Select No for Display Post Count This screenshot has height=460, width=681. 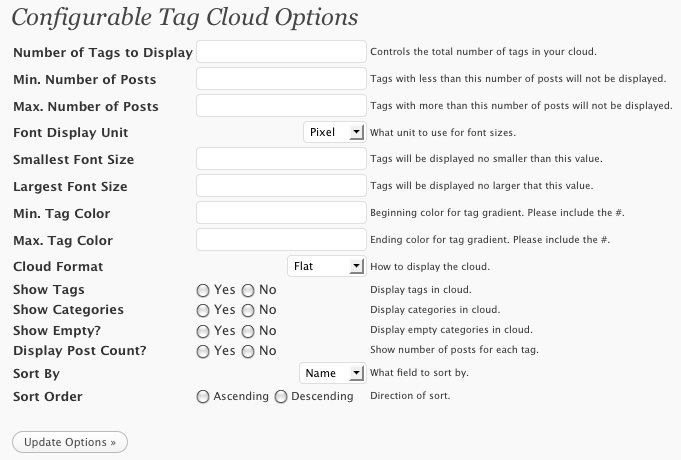point(248,351)
